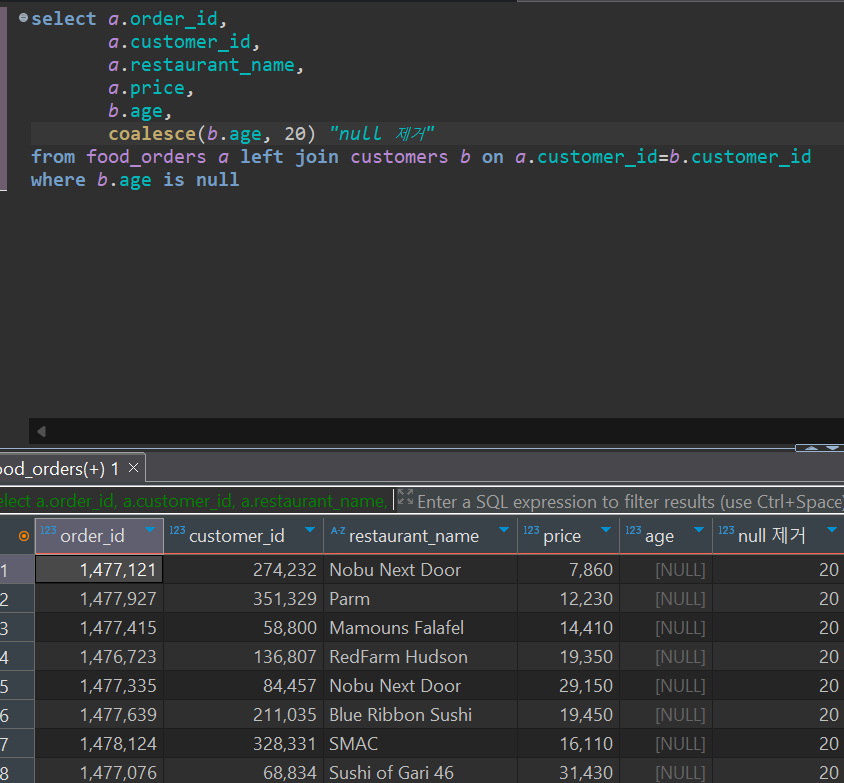This screenshot has height=783, width=844.
Task: Click the green query text in the filter bar
Action: 180,501
